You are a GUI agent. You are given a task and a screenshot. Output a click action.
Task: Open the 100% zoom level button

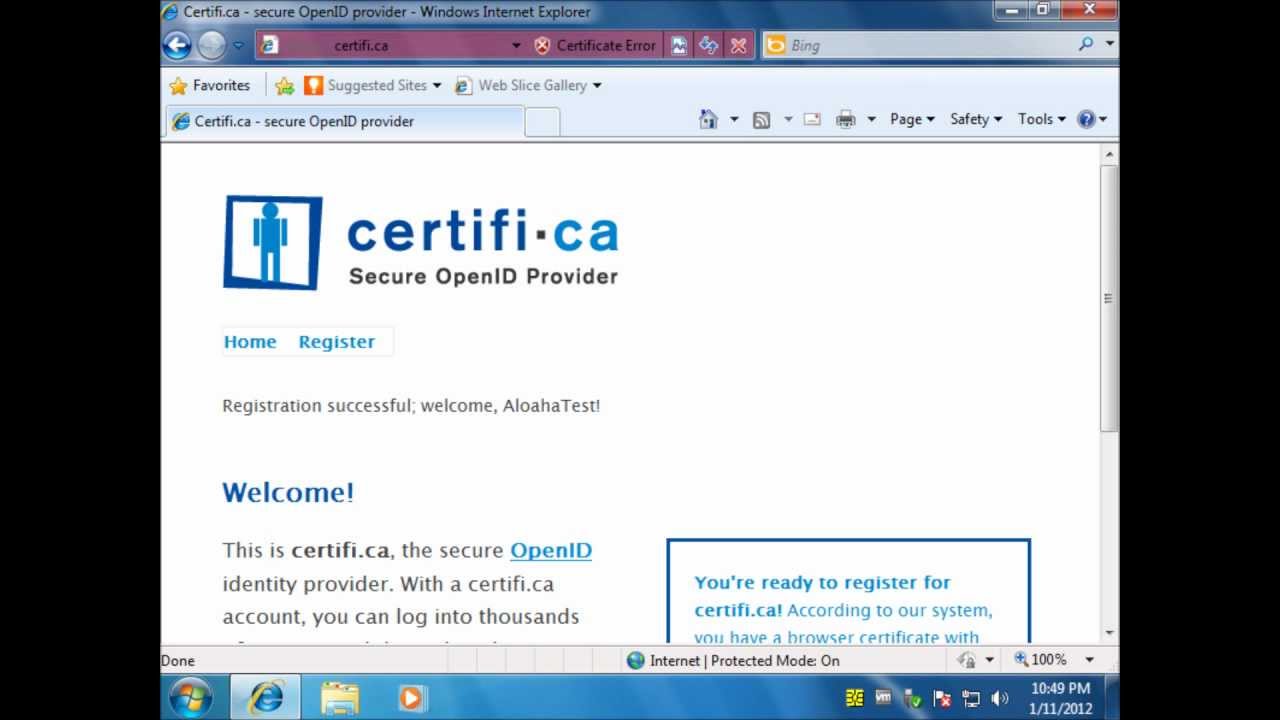pyautogui.click(x=1041, y=660)
